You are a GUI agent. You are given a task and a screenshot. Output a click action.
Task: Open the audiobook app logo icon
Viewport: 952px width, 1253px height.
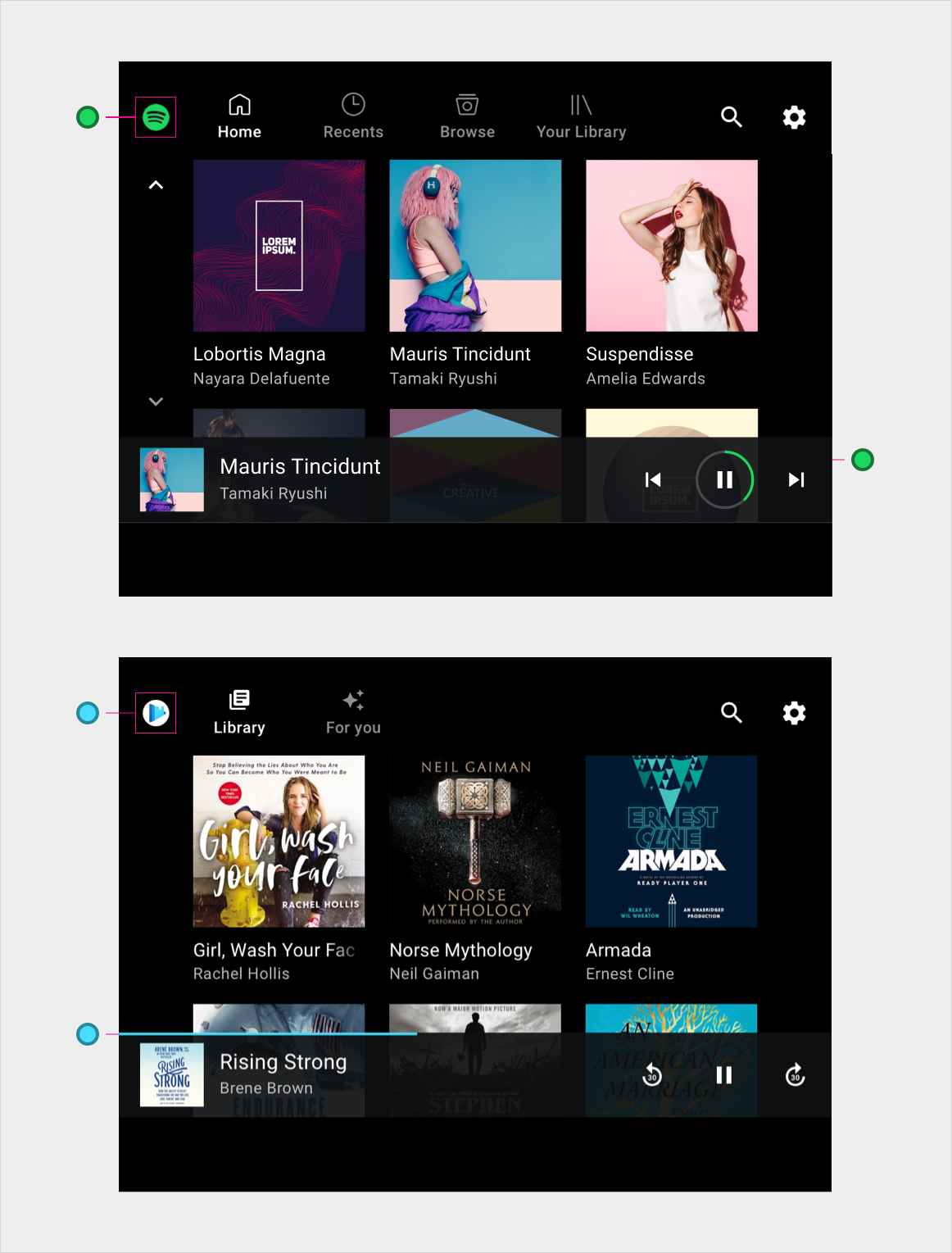156,713
